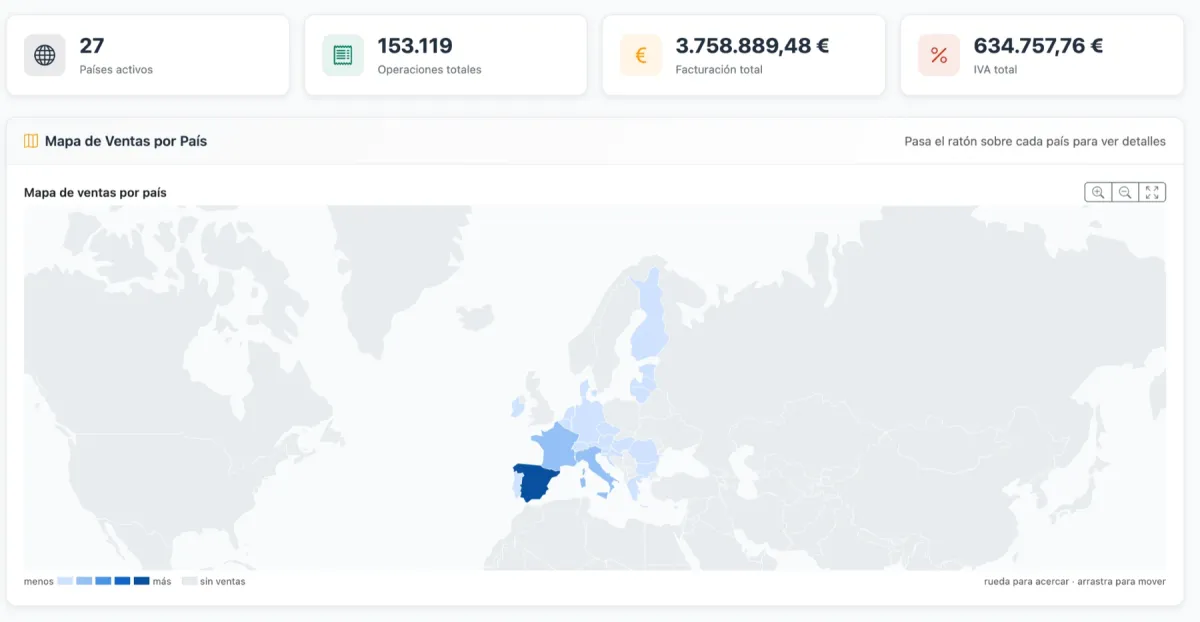Click the middle blue legend swatch
The height and width of the screenshot is (622, 1200).
(x=103, y=581)
